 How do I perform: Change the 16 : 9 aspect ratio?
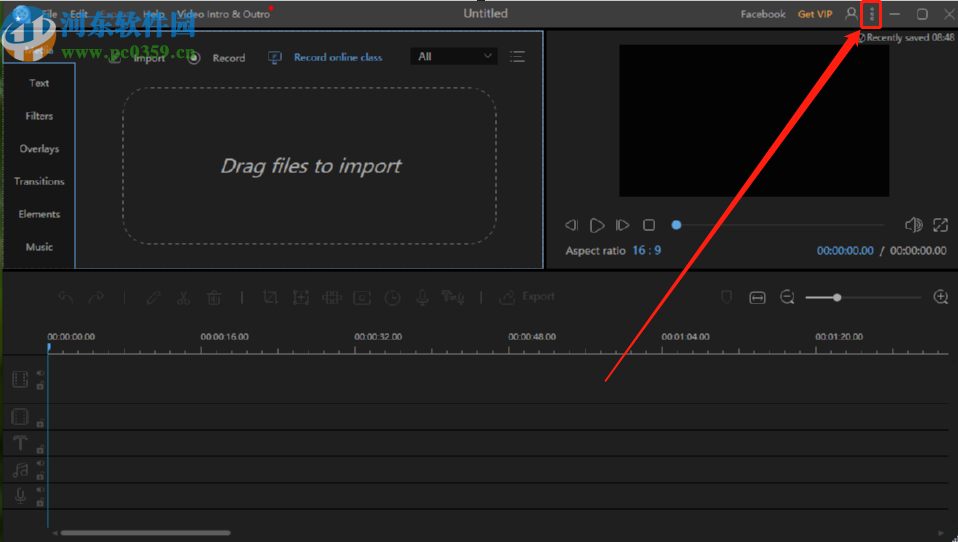click(x=646, y=251)
